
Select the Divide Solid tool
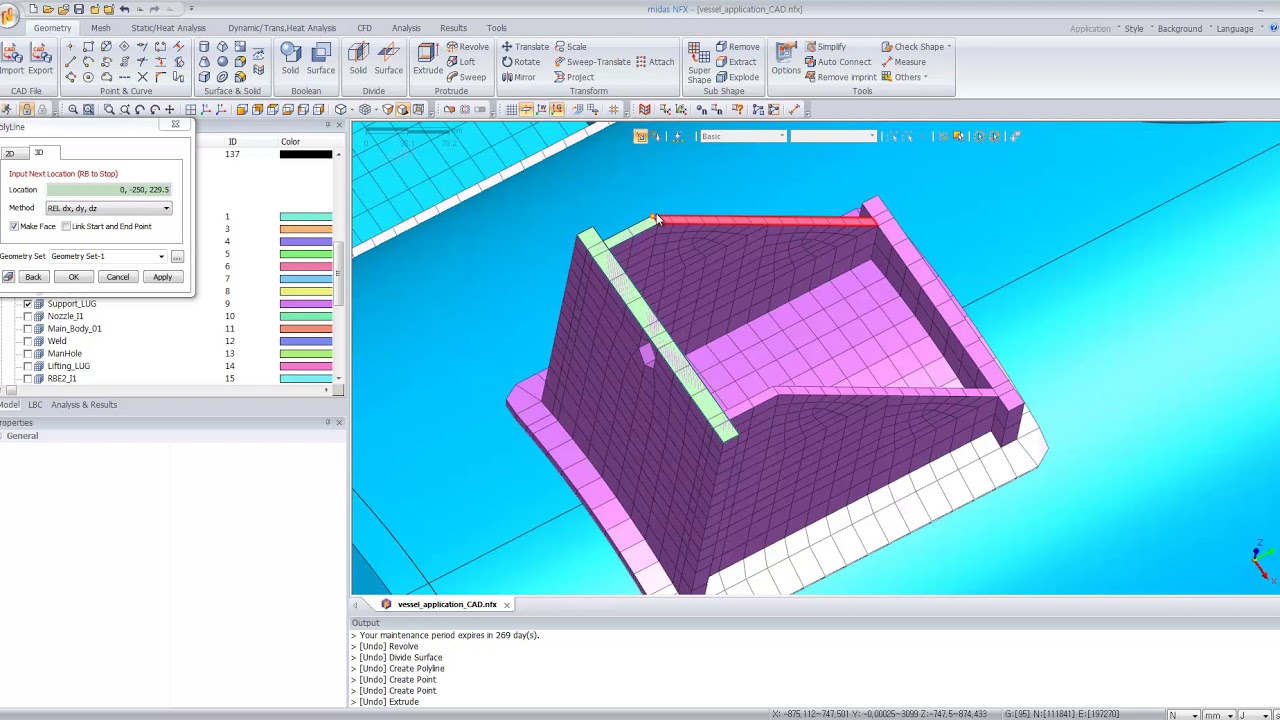[x=358, y=59]
